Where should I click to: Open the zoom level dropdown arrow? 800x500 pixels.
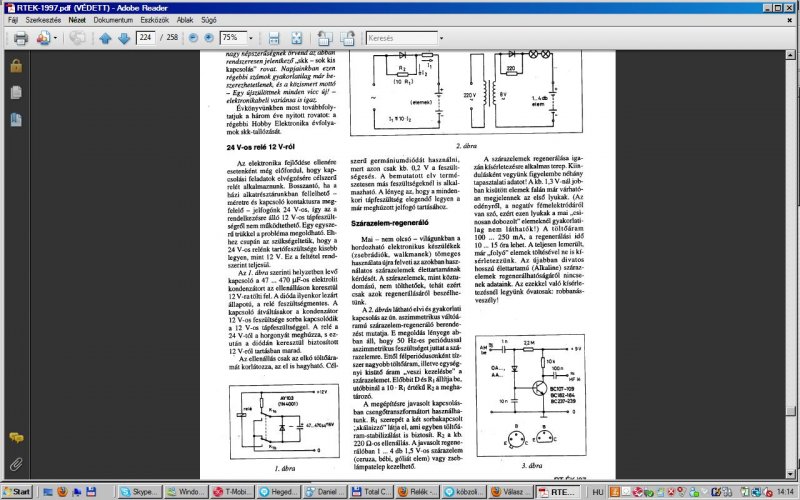click(251, 38)
